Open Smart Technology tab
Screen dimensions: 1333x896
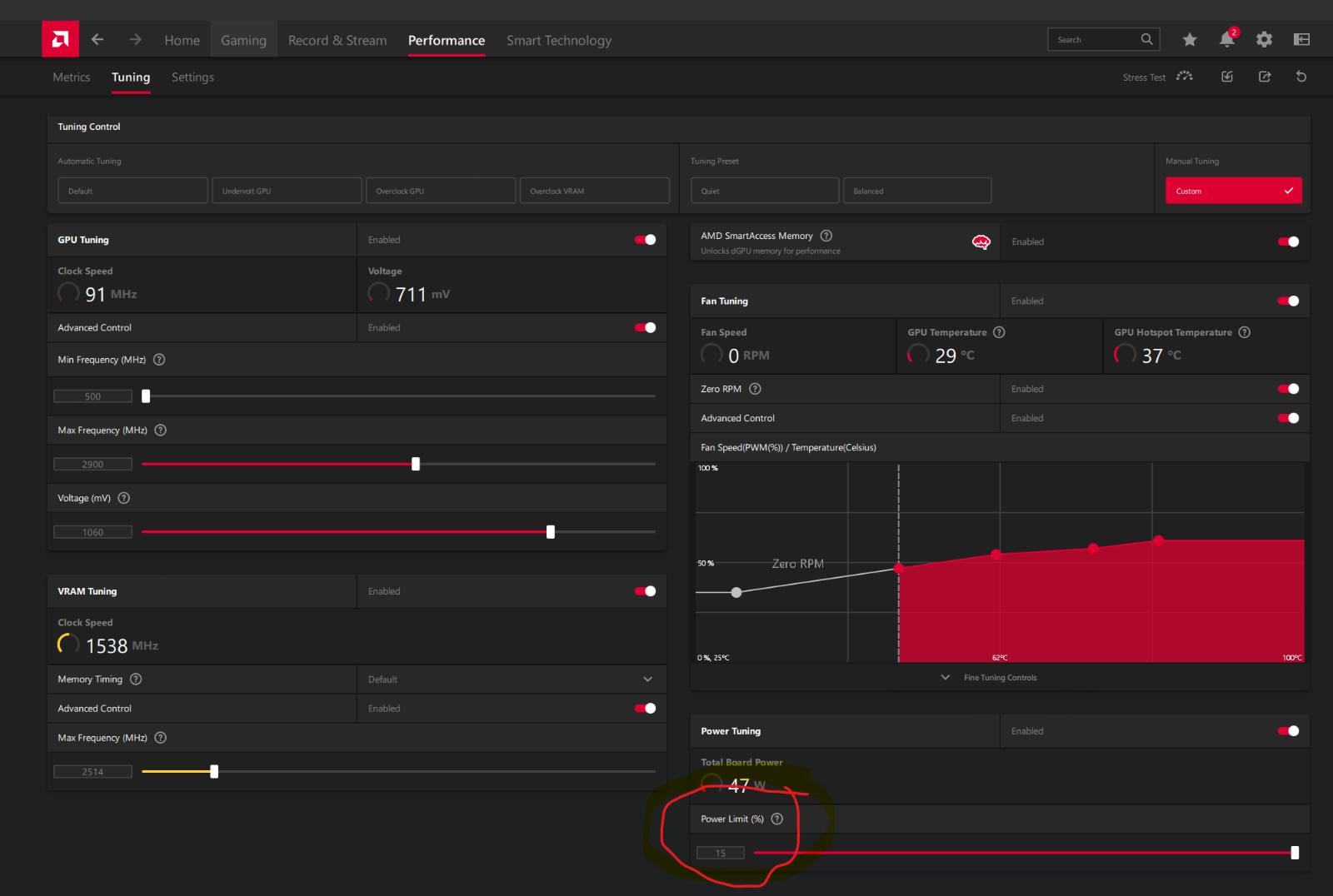559,40
